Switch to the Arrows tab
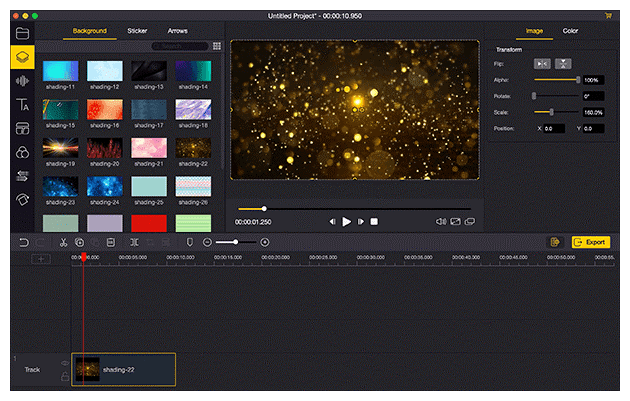This screenshot has height=401, width=630. (x=178, y=31)
